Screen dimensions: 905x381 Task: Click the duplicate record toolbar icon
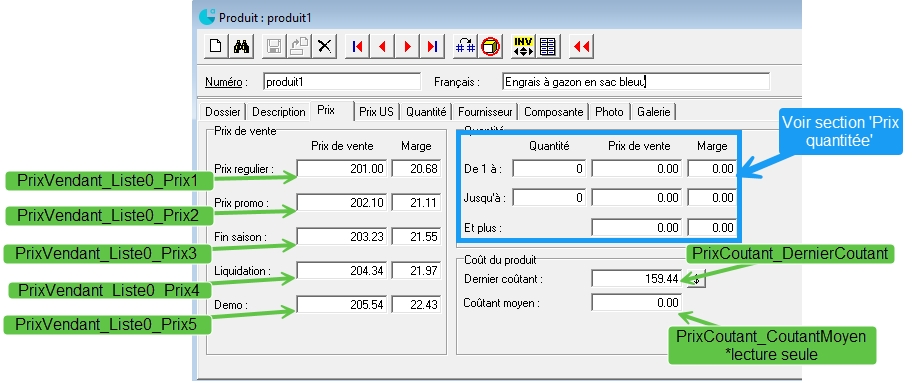point(299,47)
